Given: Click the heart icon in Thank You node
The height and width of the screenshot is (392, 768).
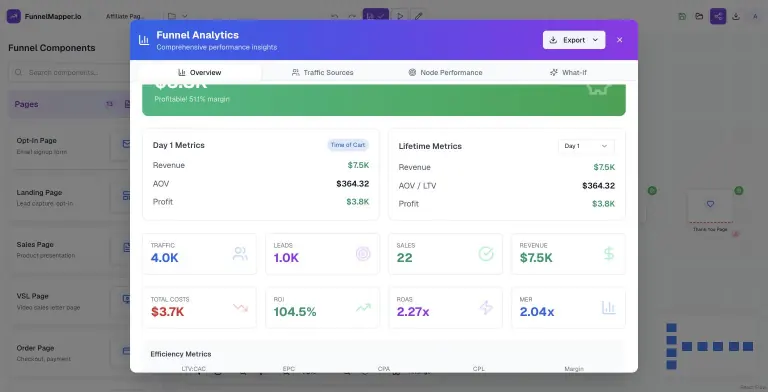Looking at the screenshot, I should point(710,204).
